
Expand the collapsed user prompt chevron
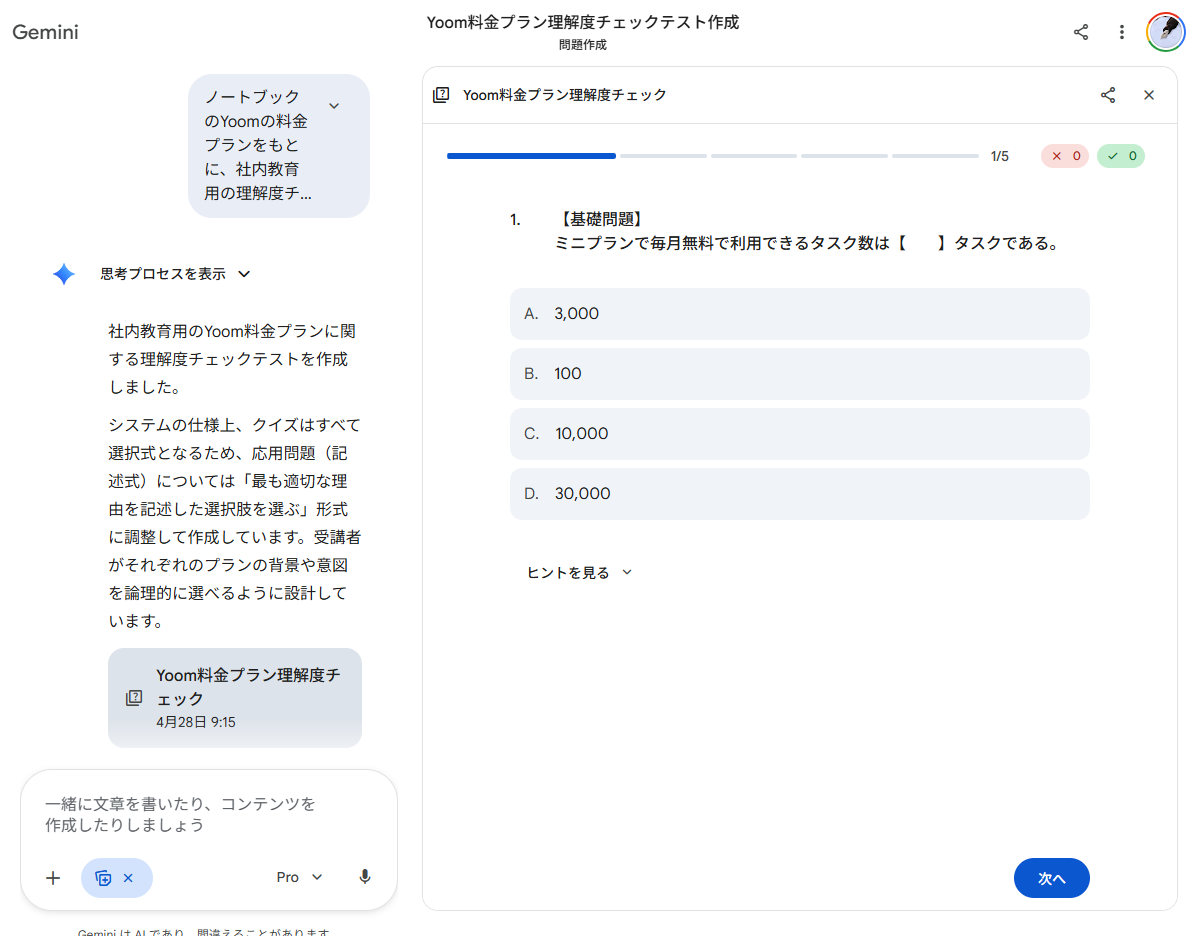(334, 106)
